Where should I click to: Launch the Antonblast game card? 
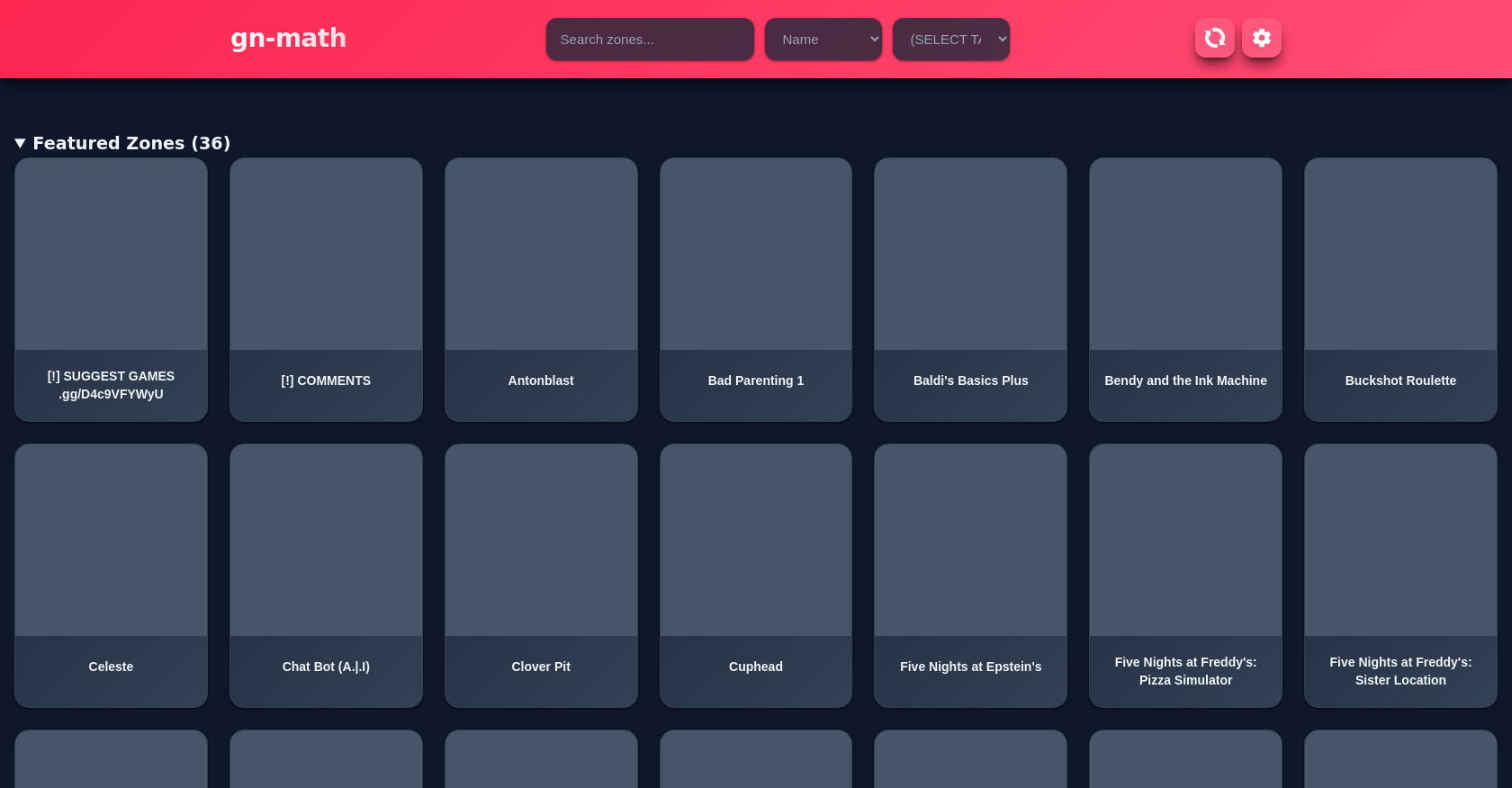pos(541,289)
